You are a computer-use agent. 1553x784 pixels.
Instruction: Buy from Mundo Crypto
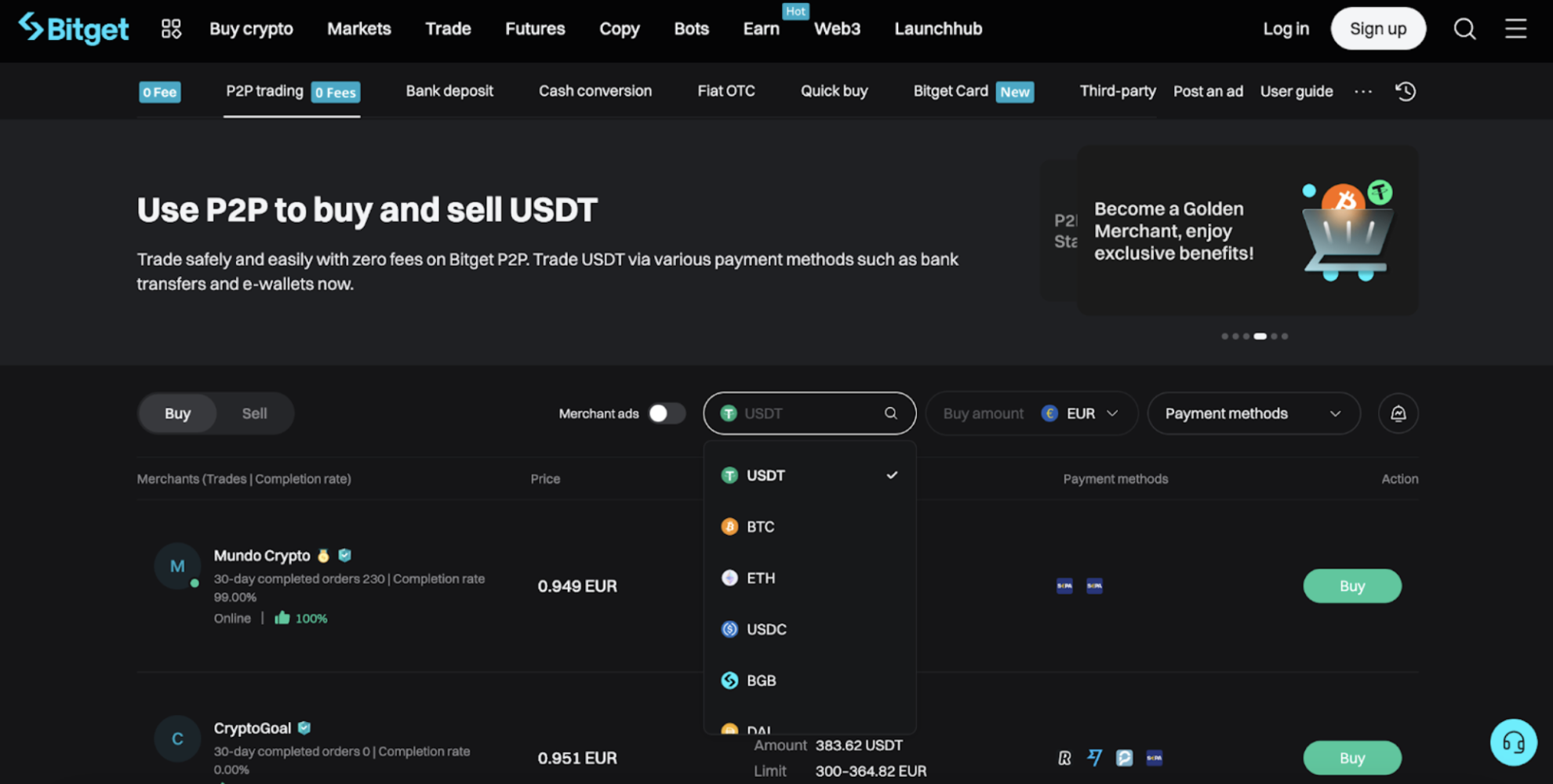coord(1351,586)
